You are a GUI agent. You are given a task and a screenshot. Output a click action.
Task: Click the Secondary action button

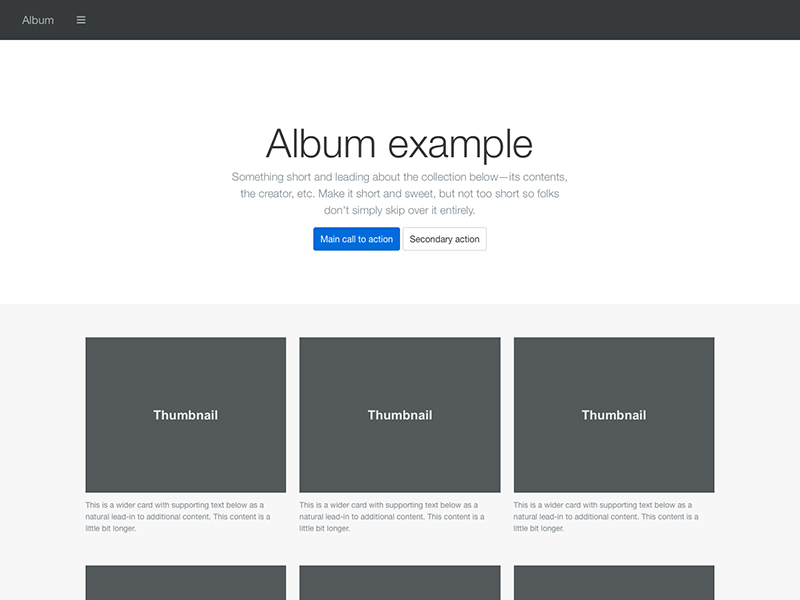click(x=444, y=239)
